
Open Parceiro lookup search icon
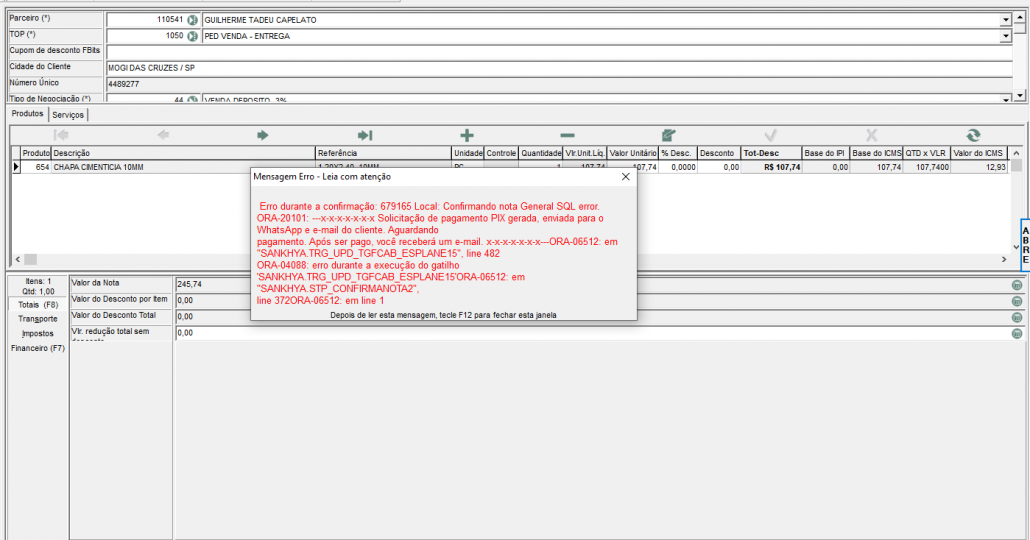coord(193,20)
